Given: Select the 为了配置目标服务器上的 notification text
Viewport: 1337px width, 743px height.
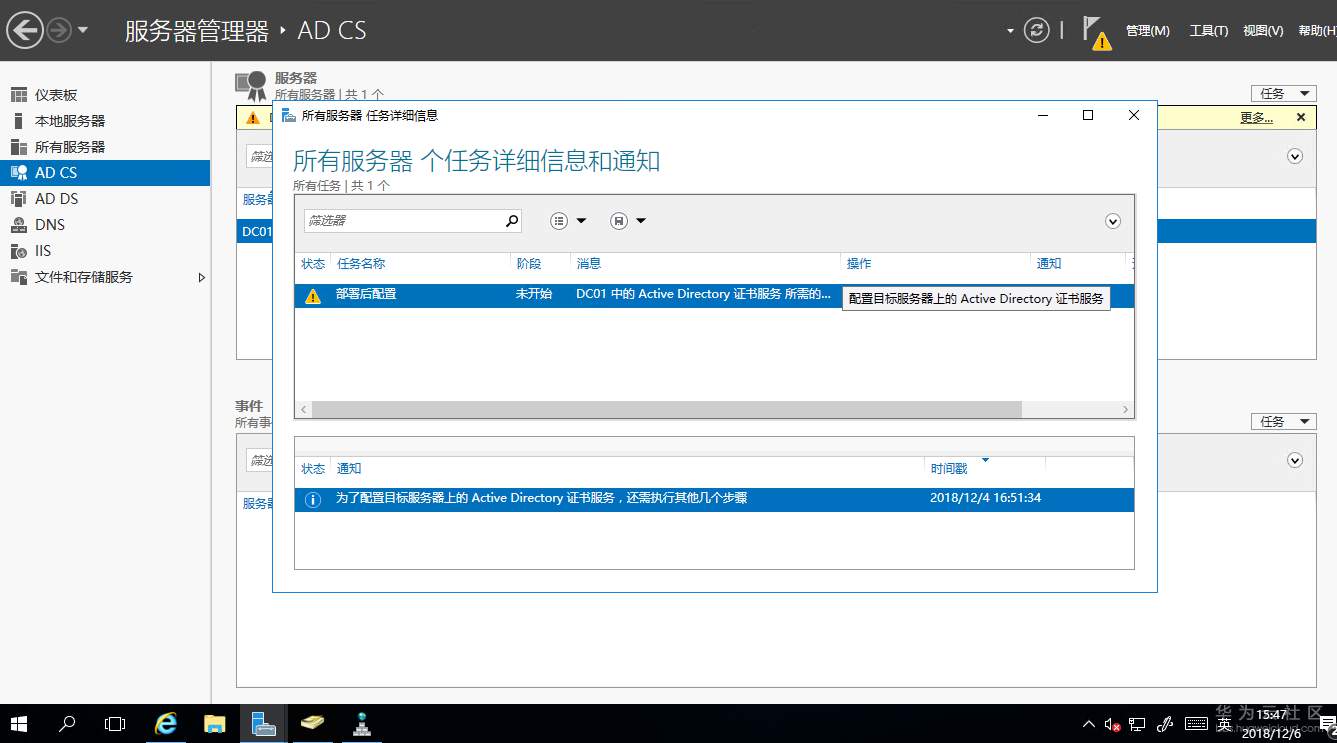Looking at the screenshot, I should tap(541, 498).
